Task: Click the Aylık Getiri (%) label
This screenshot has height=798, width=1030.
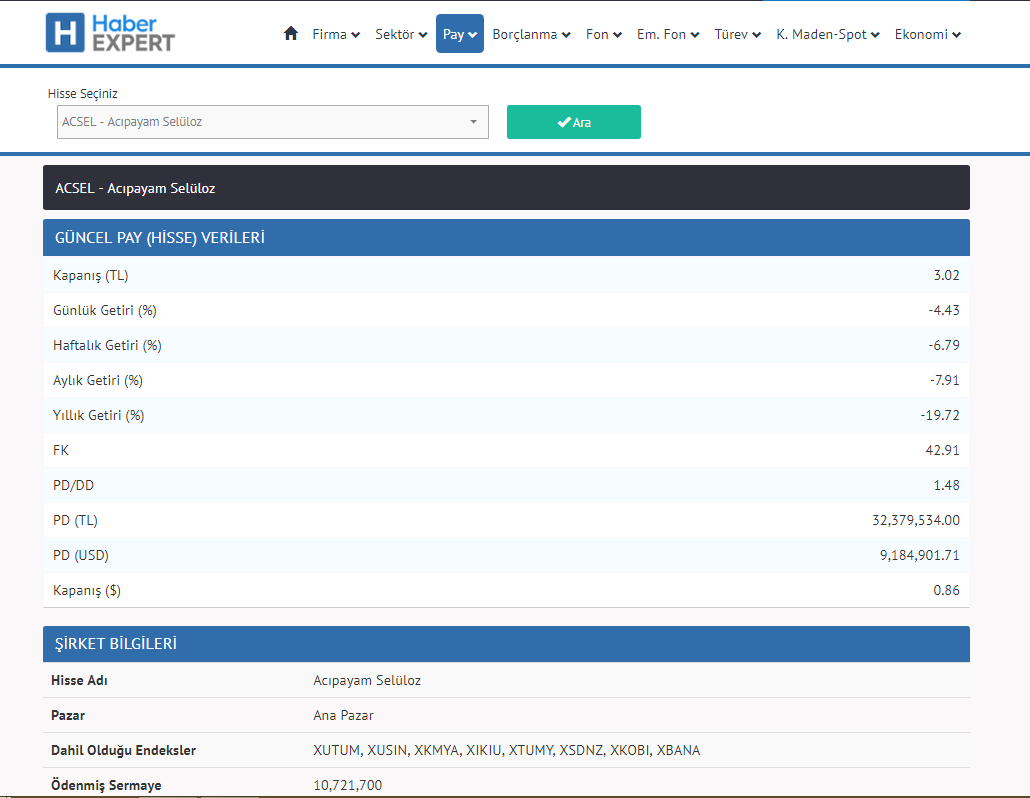Action: pos(98,380)
